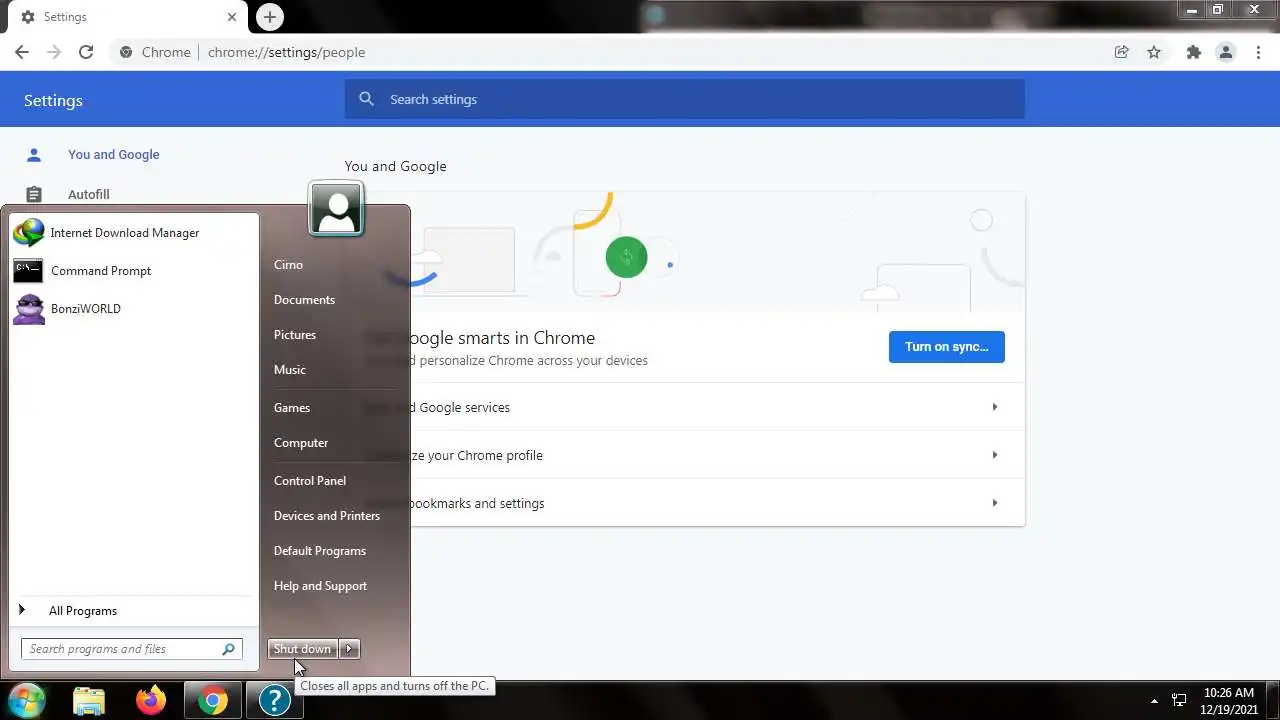1280x720 pixels.
Task: Click the user account picture
Action: (x=336, y=209)
